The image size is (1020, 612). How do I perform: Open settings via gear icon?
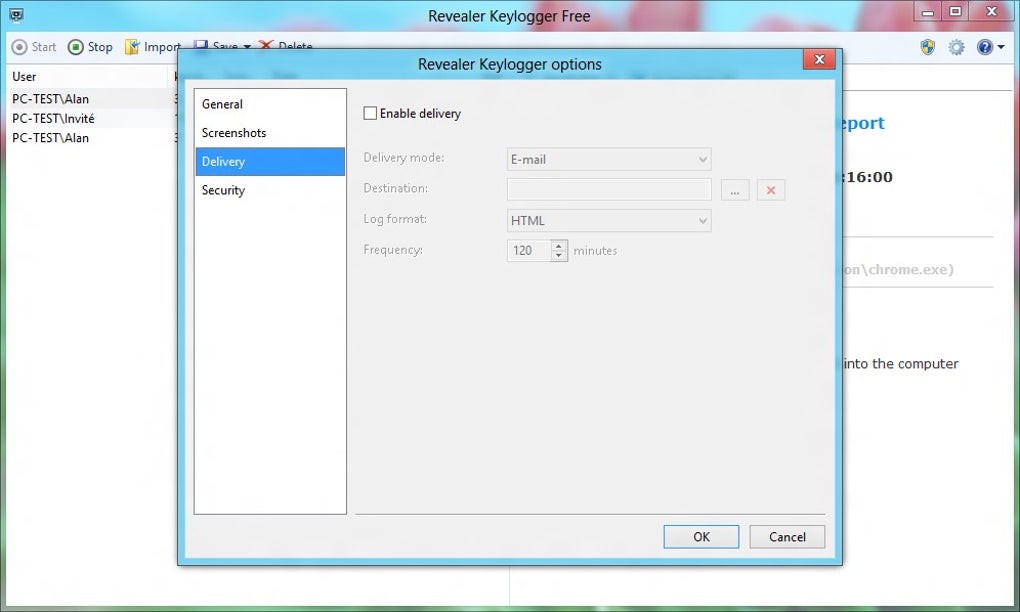pos(956,47)
